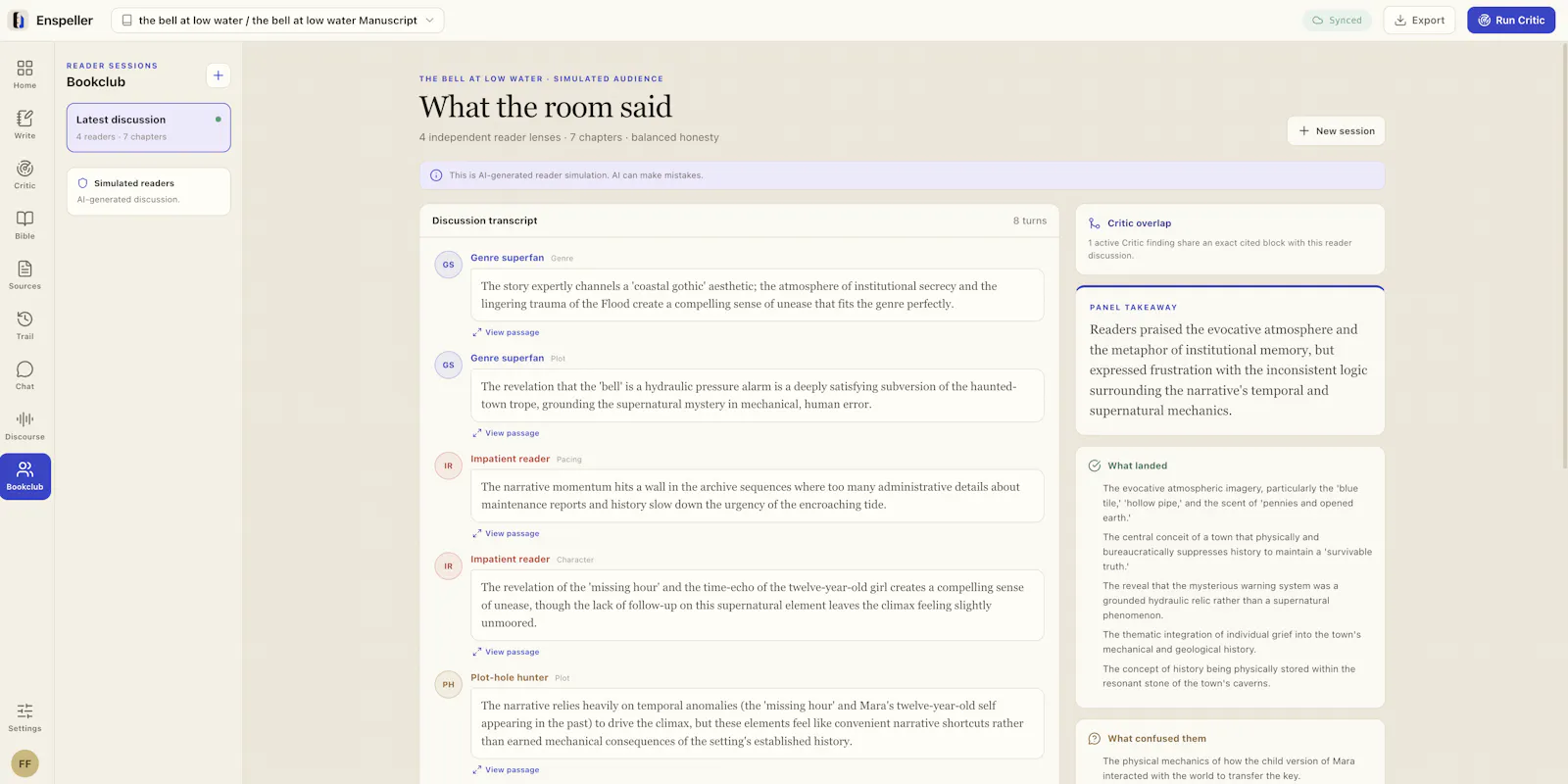The height and width of the screenshot is (784, 1568).
Task: Click the Pacing tag label
Action: tap(569, 460)
